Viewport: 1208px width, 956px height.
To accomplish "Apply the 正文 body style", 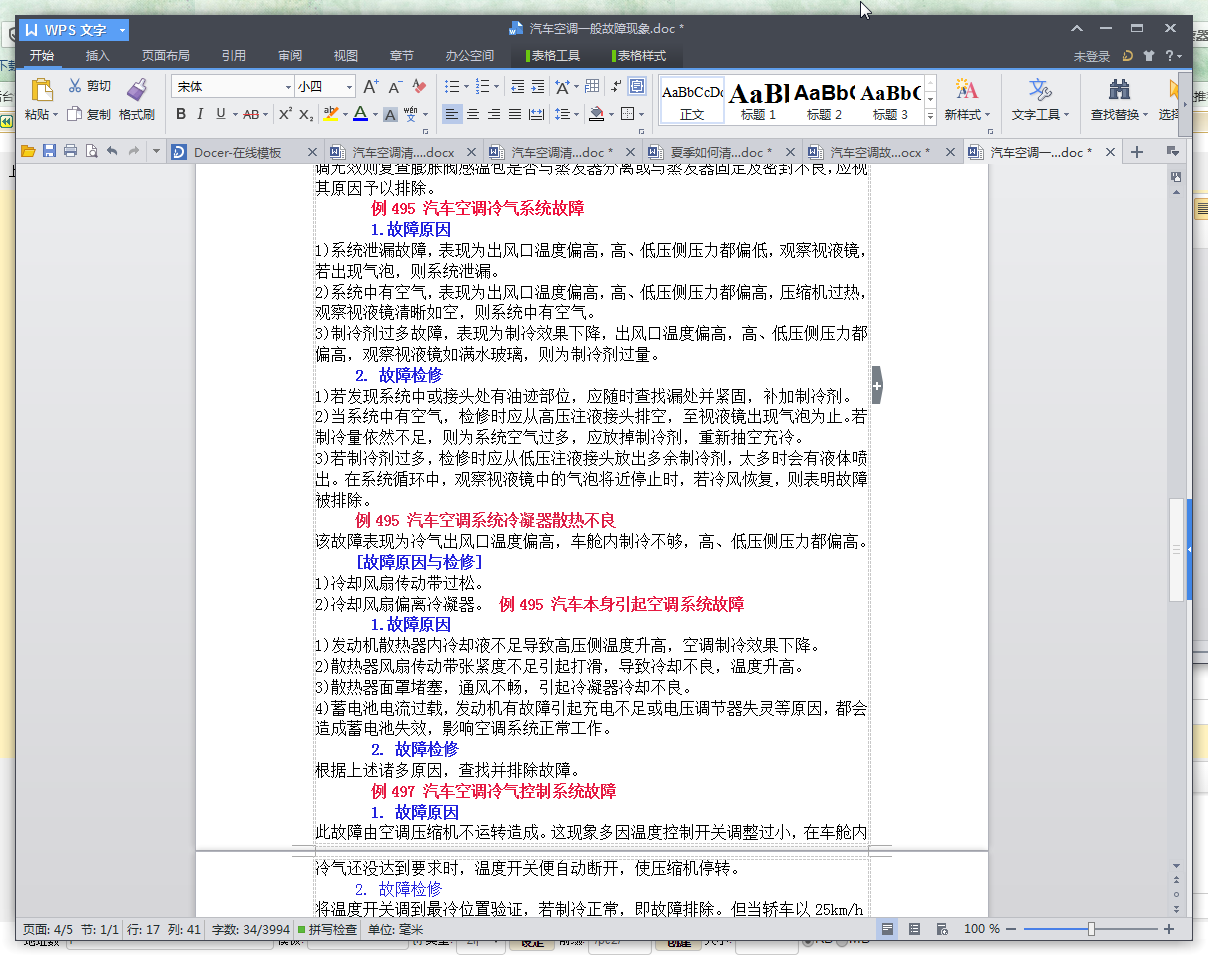I will coord(692,100).
